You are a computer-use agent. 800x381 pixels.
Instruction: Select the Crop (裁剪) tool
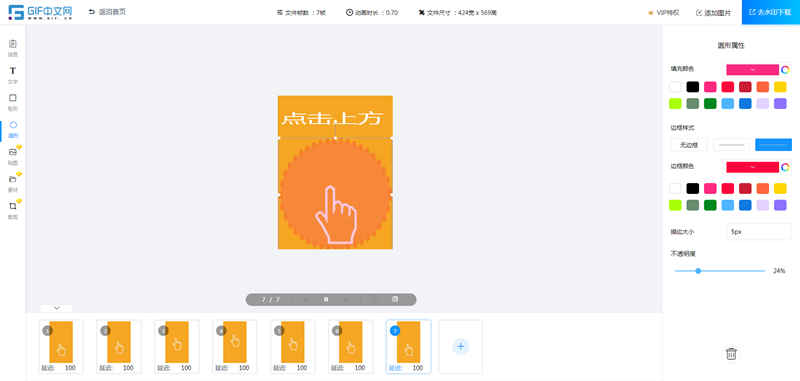(13, 210)
